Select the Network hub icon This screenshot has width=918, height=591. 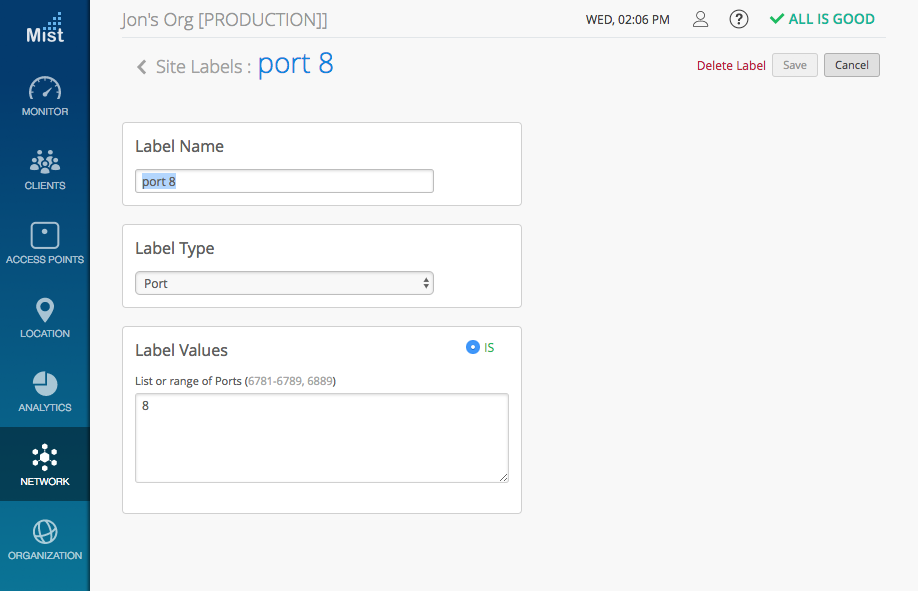pyautogui.click(x=45, y=458)
